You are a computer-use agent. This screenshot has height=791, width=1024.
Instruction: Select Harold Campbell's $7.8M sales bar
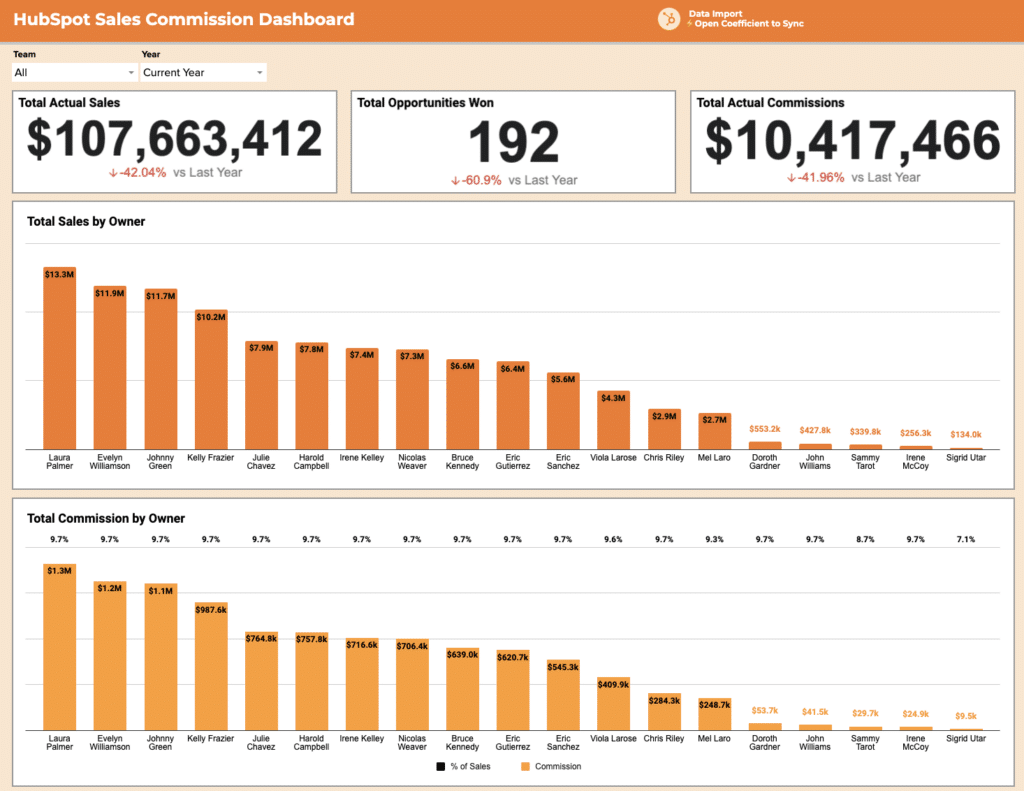[312, 396]
